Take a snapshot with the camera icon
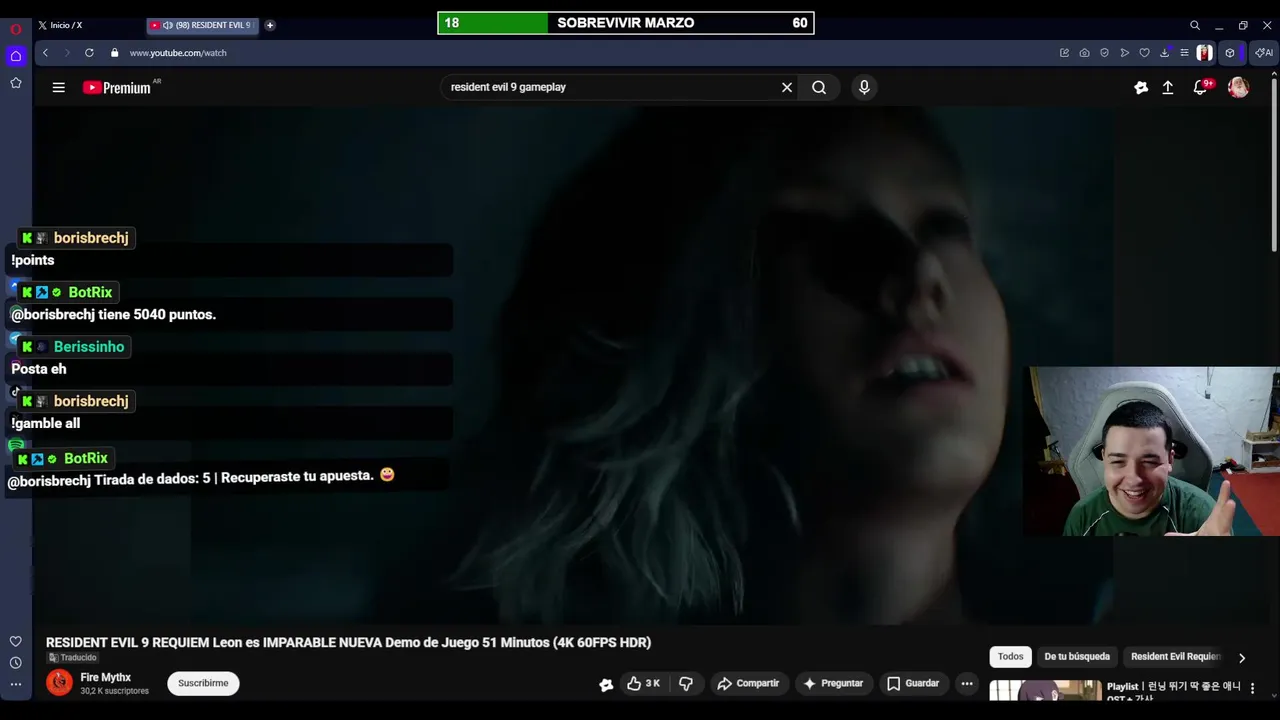Image resolution: width=1280 pixels, height=720 pixels. (x=1084, y=53)
